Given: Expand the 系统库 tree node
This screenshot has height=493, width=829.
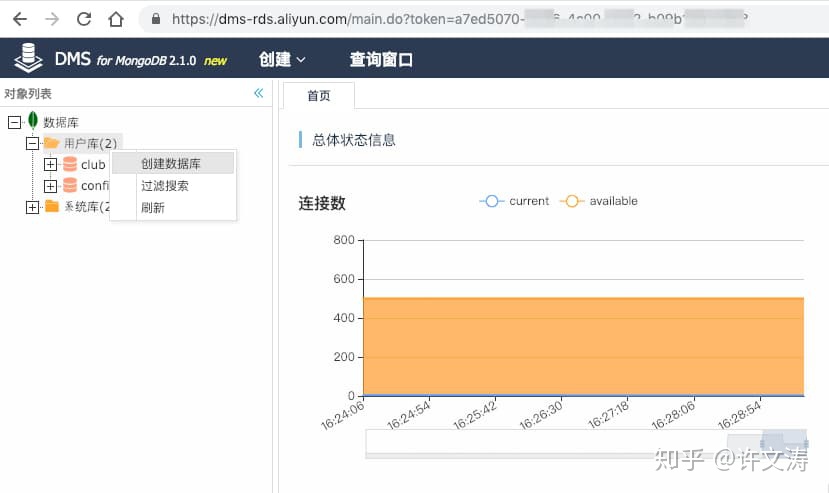Looking at the screenshot, I should click(x=32, y=207).
